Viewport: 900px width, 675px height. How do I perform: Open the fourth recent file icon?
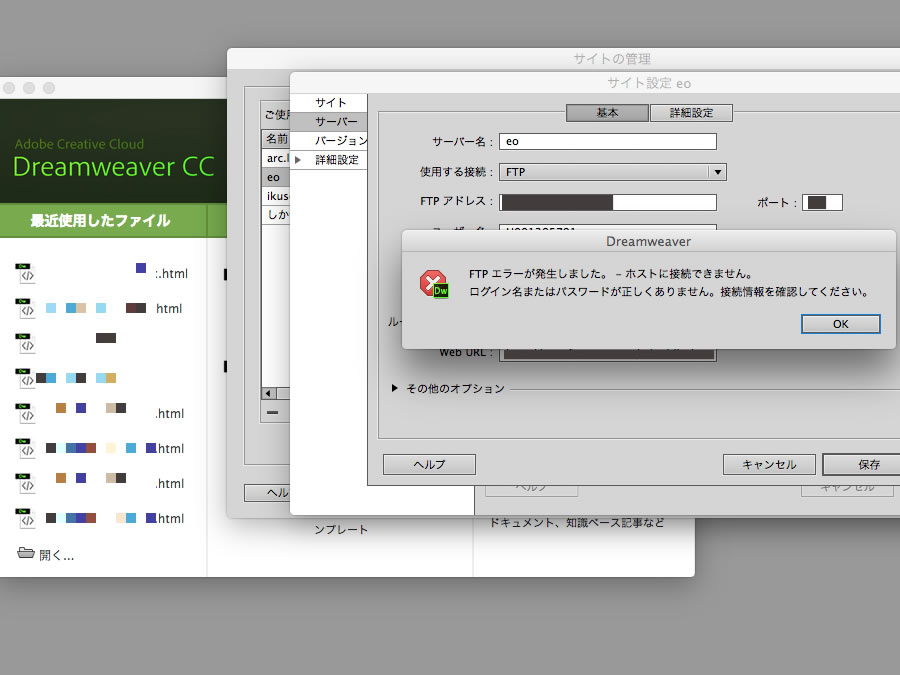[x=25, y=378]
